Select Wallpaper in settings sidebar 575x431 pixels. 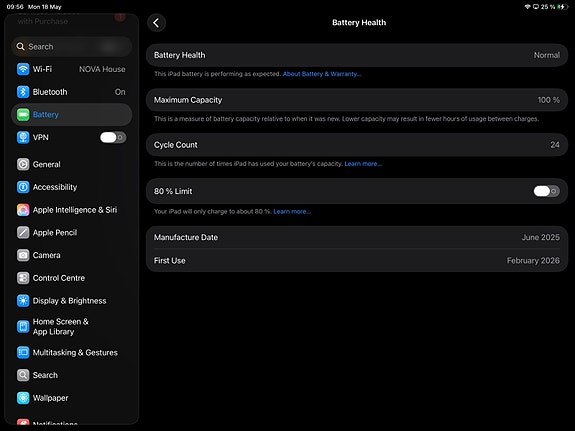point(72,398)
